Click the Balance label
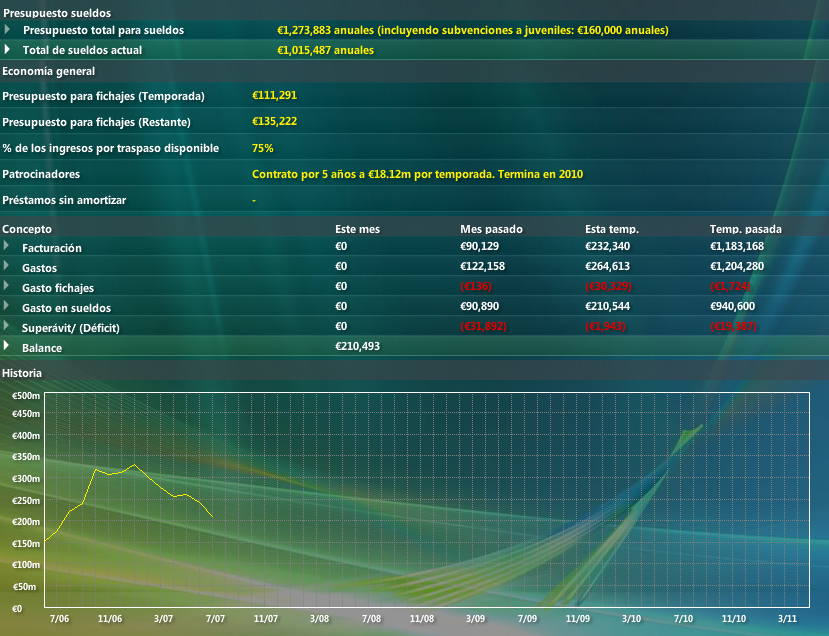Image resolution: width=829 pixels, height=636 pixels. [x=42, y=348]
